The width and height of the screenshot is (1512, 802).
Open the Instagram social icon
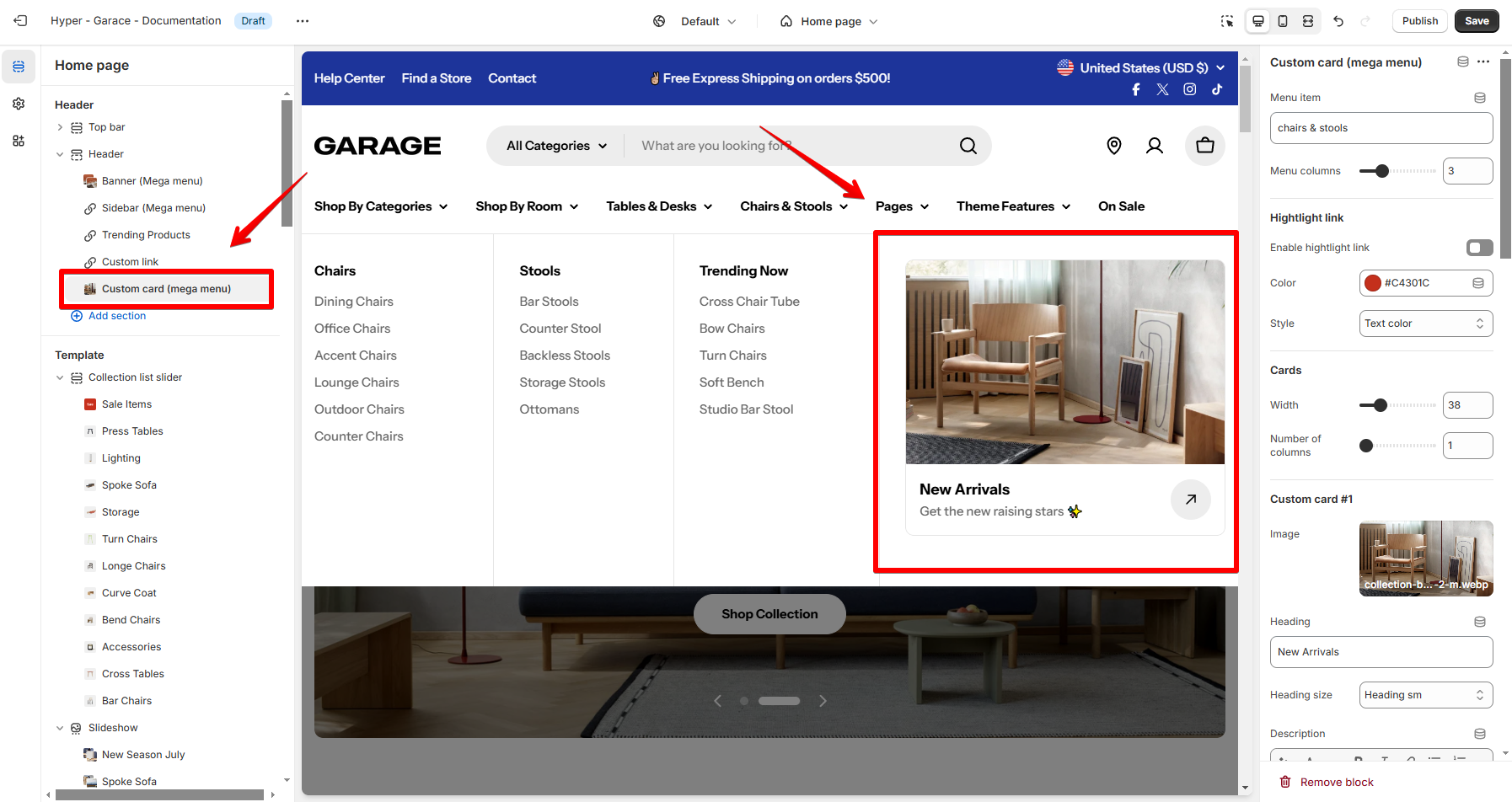pos(1190,89)
